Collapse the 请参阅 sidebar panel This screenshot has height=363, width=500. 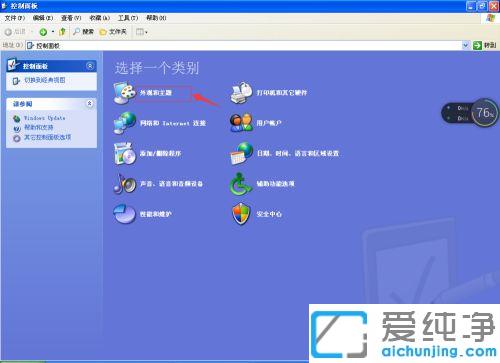[x=90, y=104]
